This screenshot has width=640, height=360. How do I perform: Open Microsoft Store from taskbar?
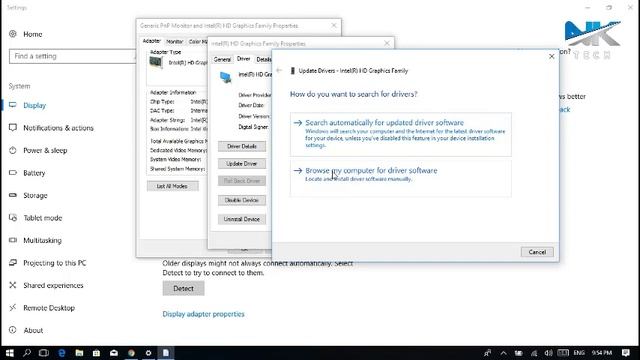(96, 353)
